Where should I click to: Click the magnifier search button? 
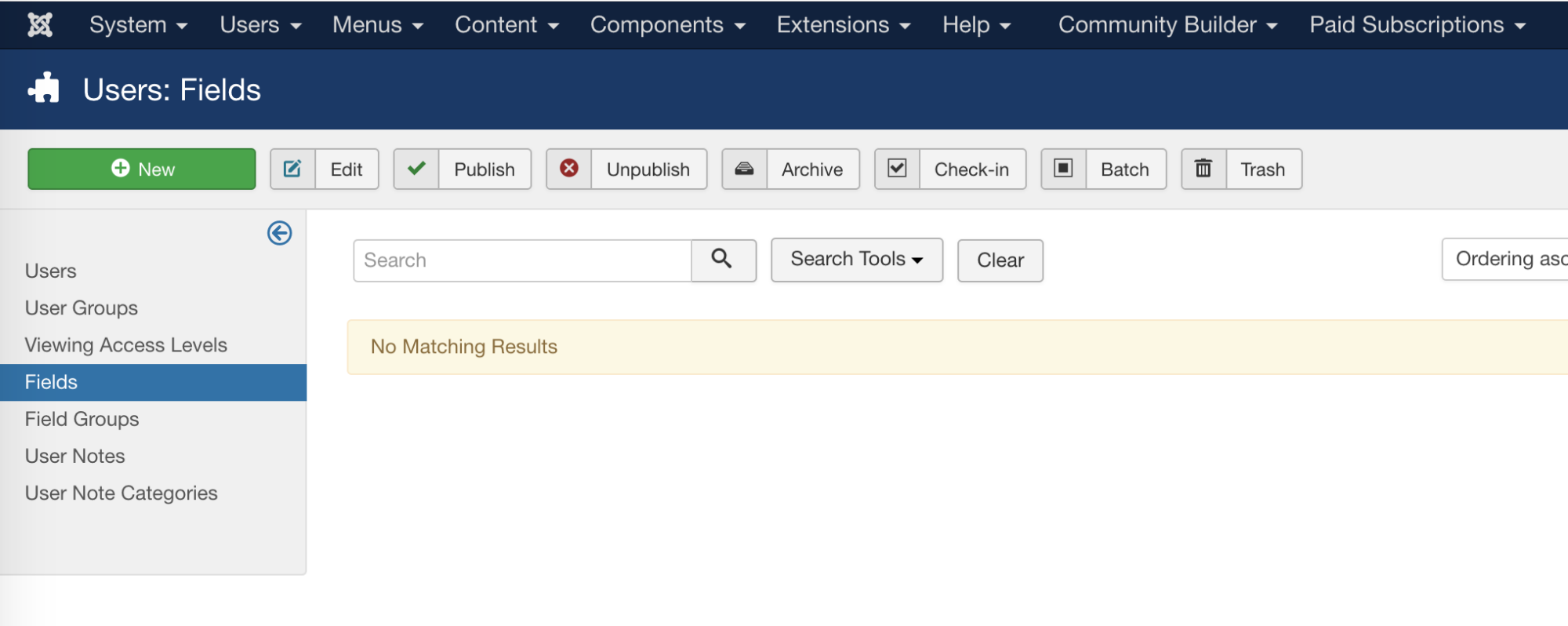pyautogui.click(x=724, y=260)
